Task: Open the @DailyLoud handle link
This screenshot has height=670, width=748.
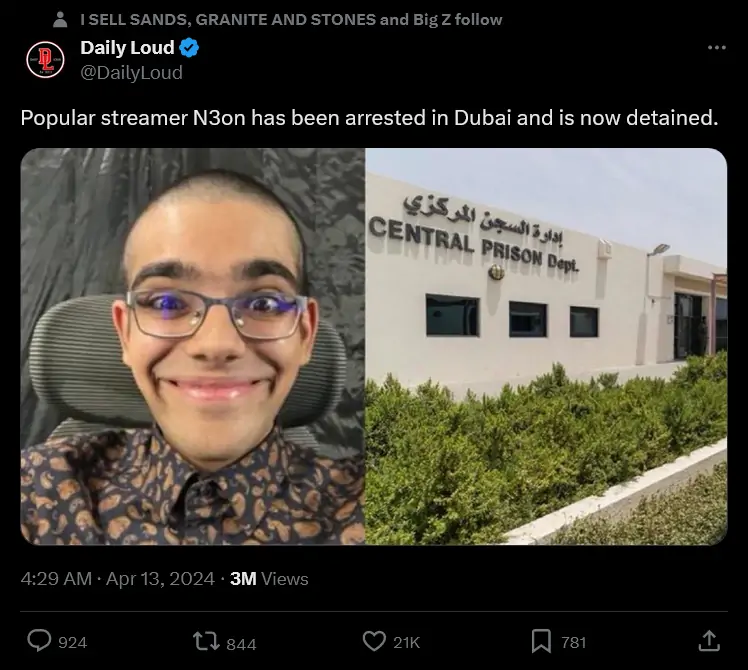Action: [131, 73]
